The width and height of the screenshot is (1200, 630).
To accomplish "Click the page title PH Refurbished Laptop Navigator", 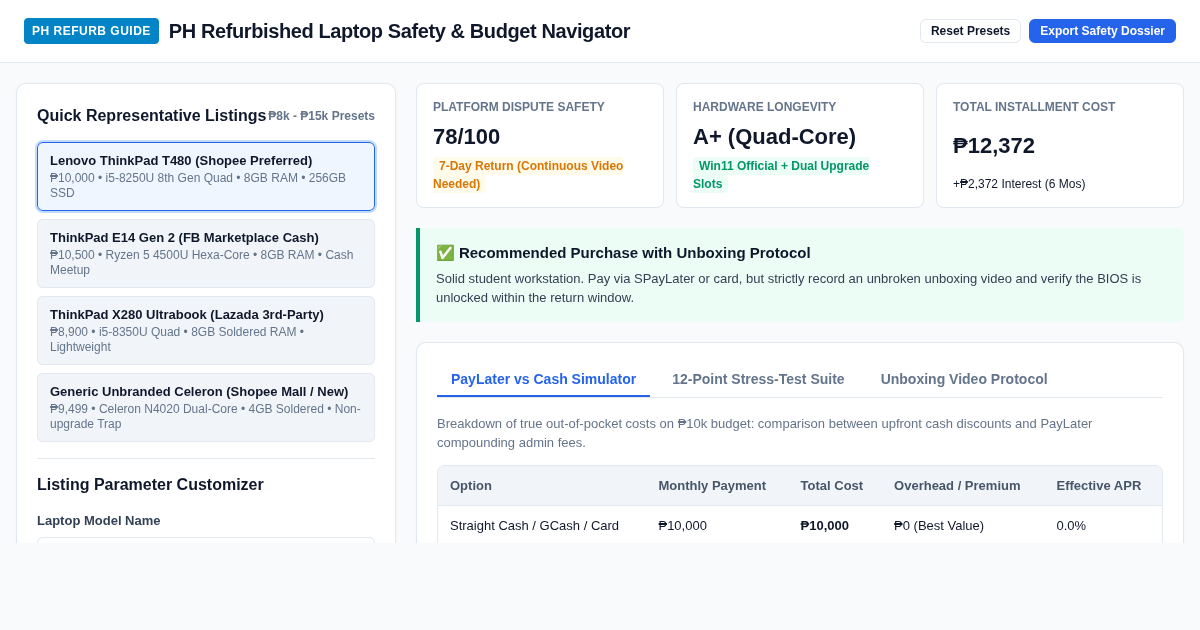I will [399, 31].
